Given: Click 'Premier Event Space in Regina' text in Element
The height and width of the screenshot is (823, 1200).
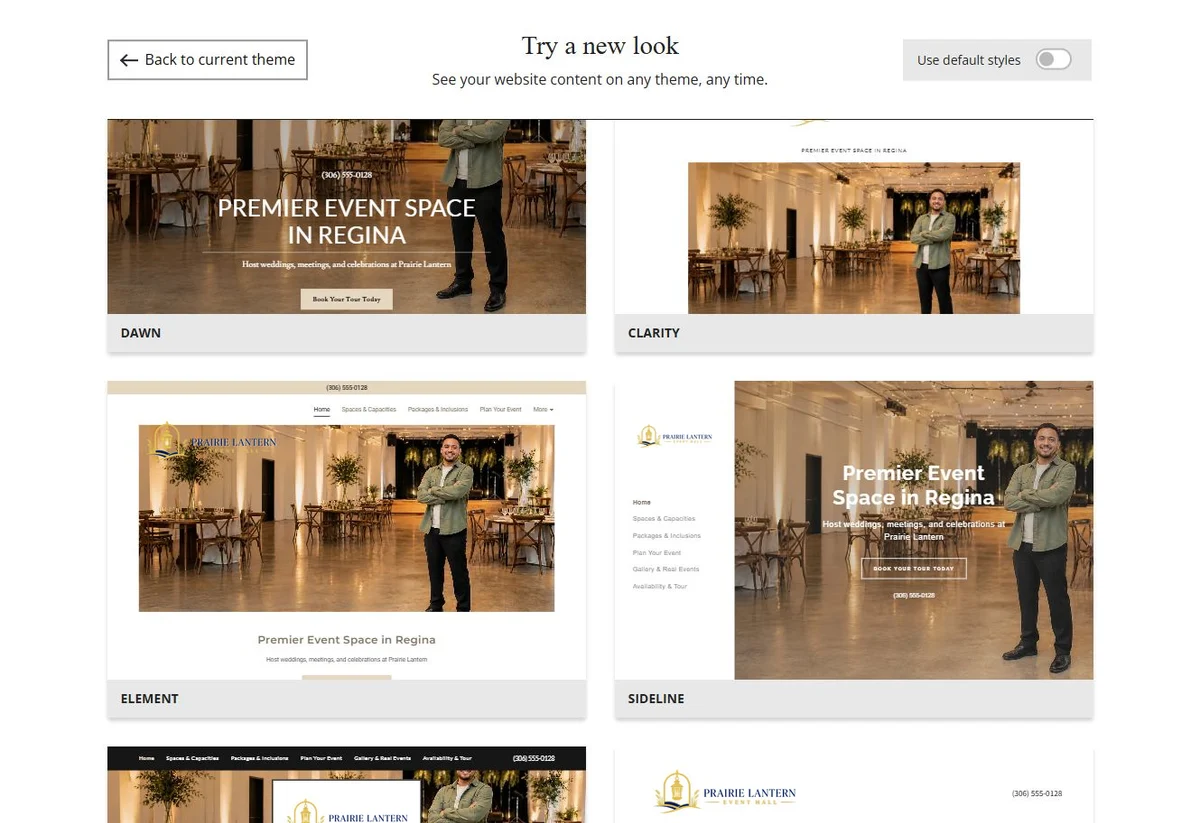Looking at the screenshot, I should 347,640.
